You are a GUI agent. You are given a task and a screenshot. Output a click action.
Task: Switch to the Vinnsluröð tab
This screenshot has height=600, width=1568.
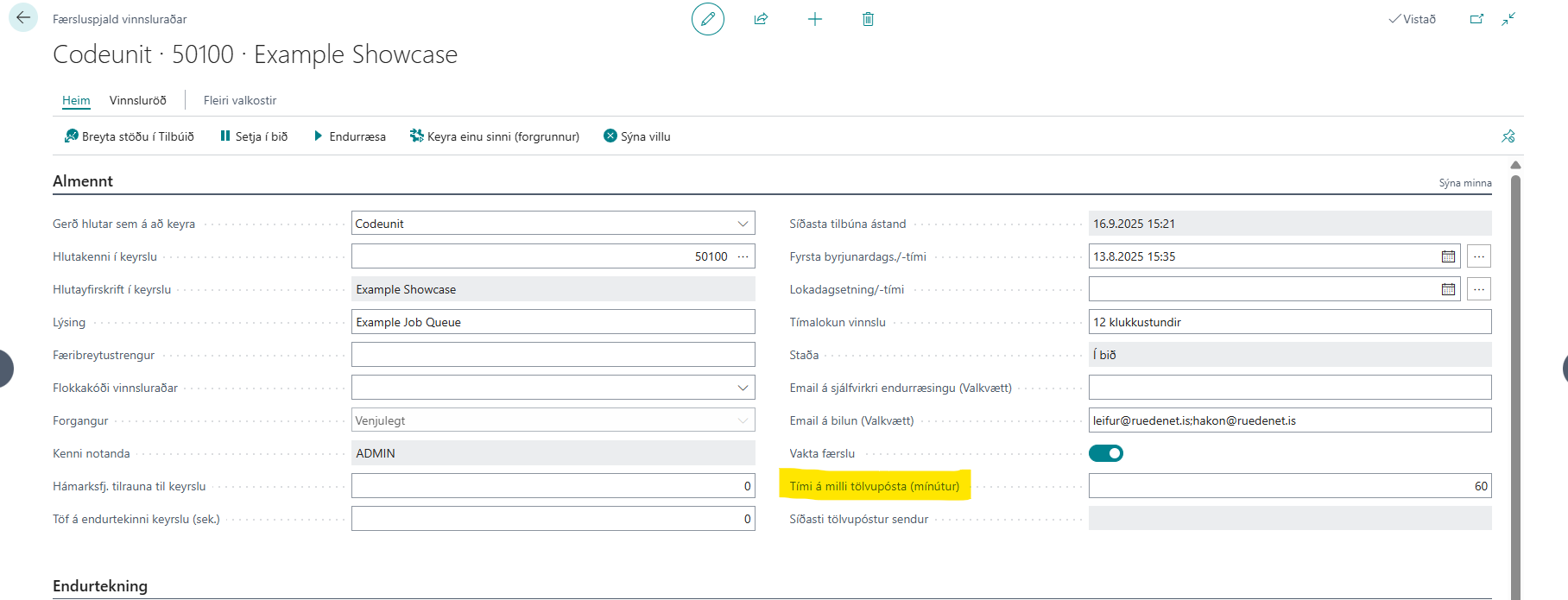137,100
